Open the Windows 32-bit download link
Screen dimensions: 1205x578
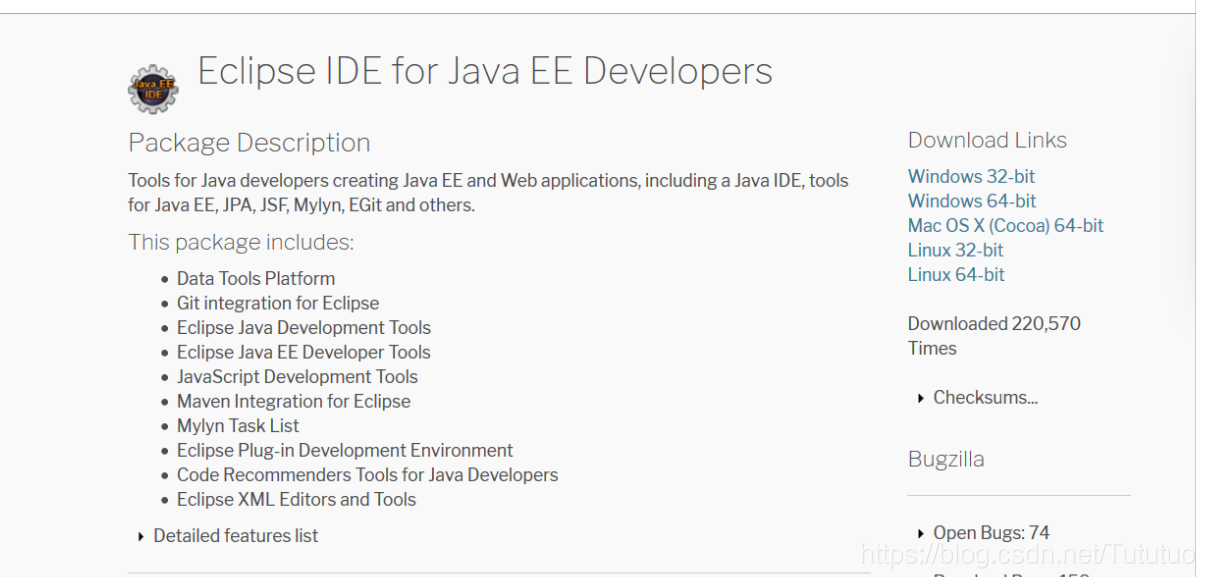pyautogui.click(x=971, y=177)
